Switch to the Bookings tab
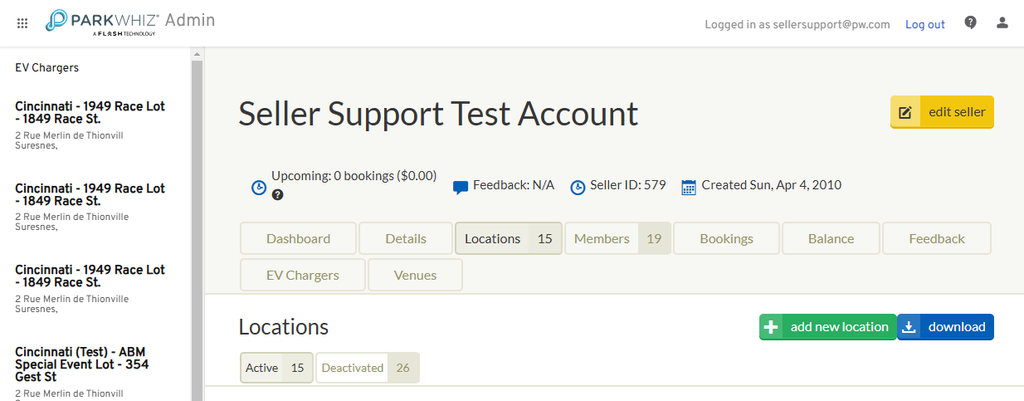 tap(726, 238)
